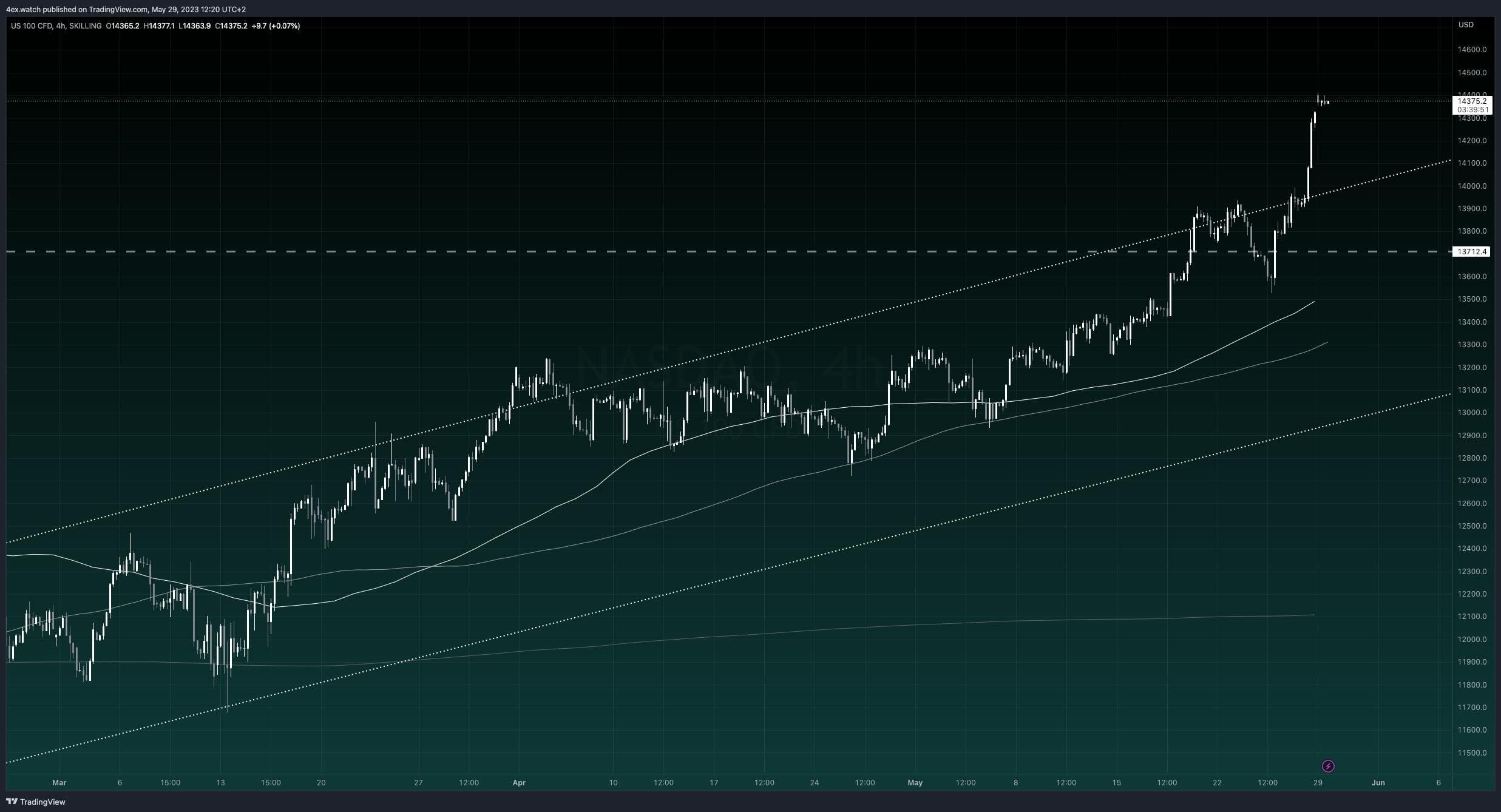Click the 12900.0 price axis label

coord(1472,436)
